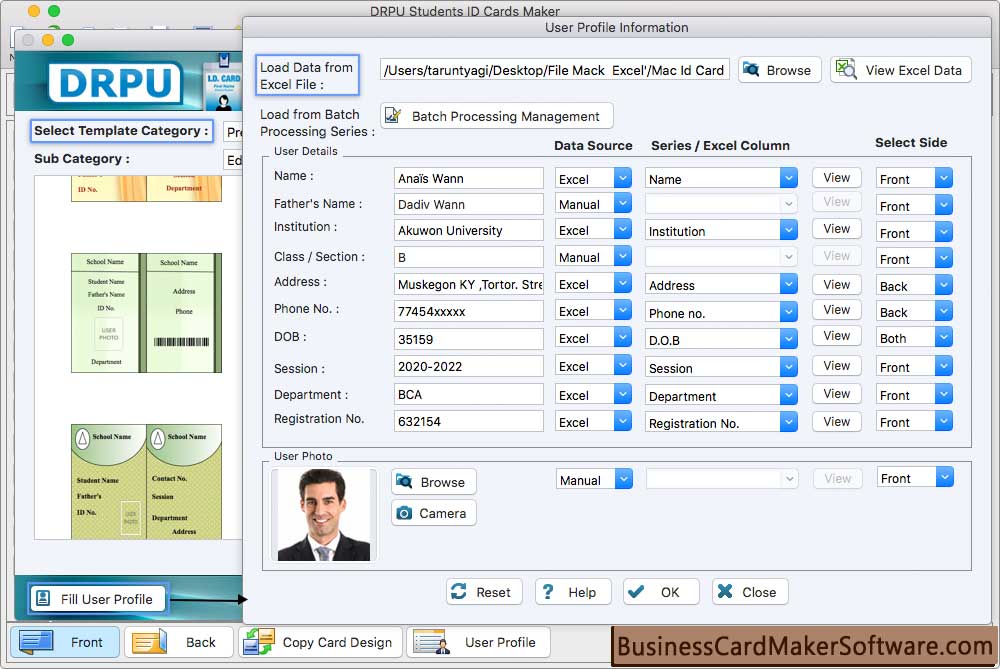1000x669 pixels.
Task: Open the User Photo Data Source dropdown showing Manual
Action: [624, 480]
